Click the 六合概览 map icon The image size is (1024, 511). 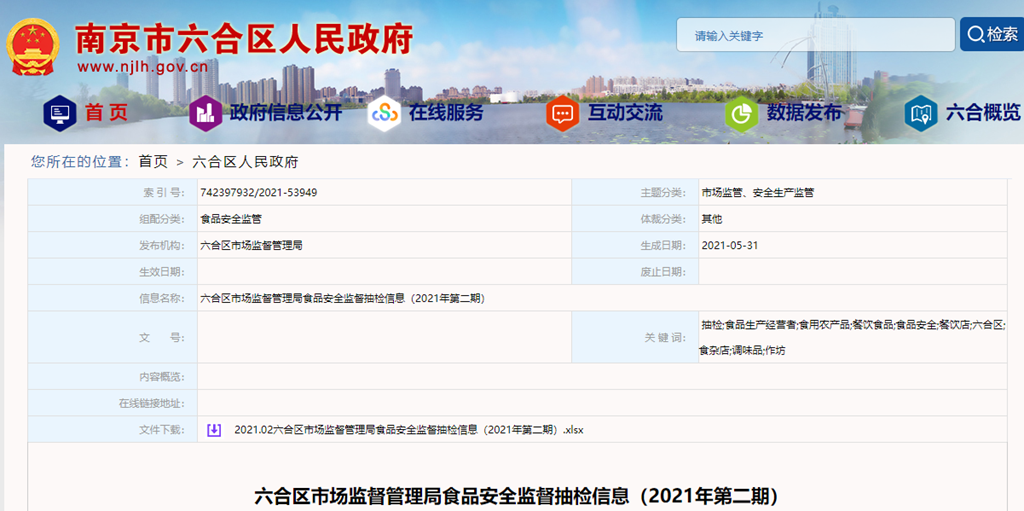click(920, 113)
